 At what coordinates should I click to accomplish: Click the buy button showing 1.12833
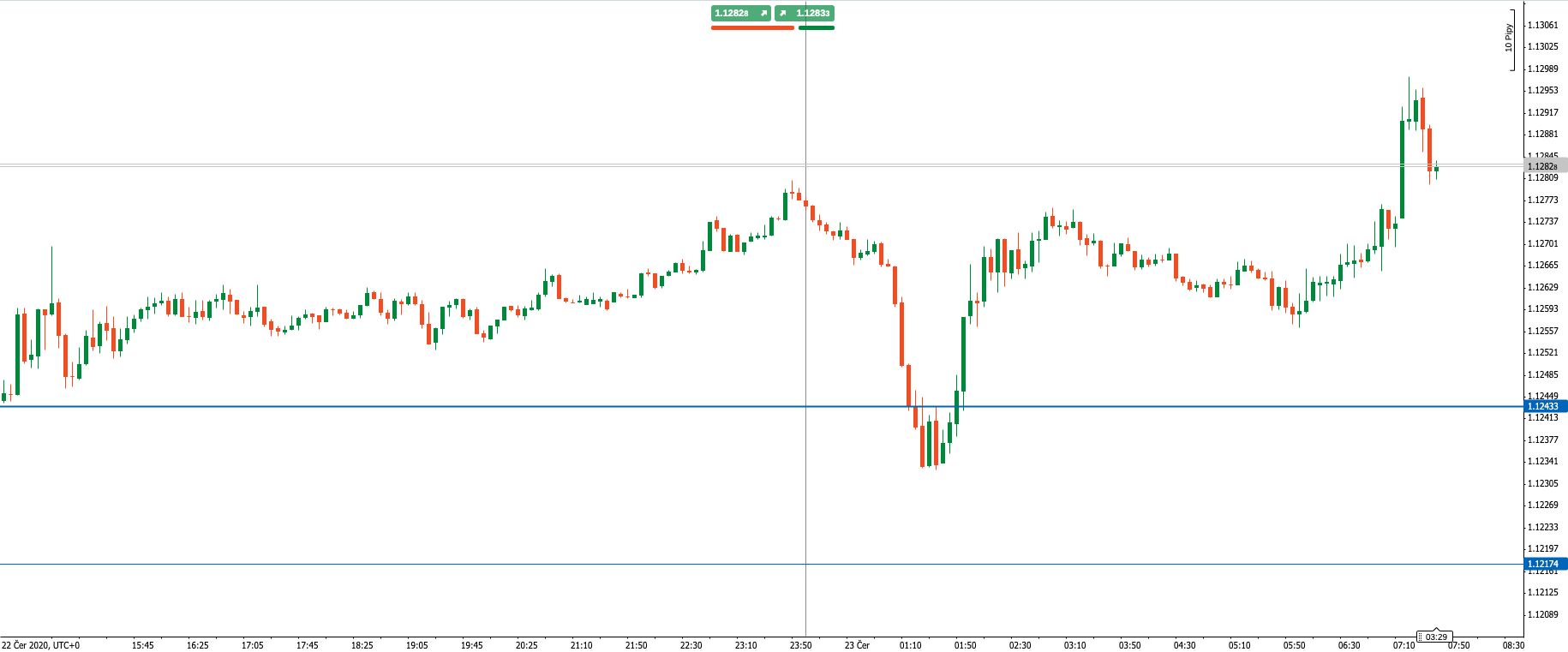805,13
